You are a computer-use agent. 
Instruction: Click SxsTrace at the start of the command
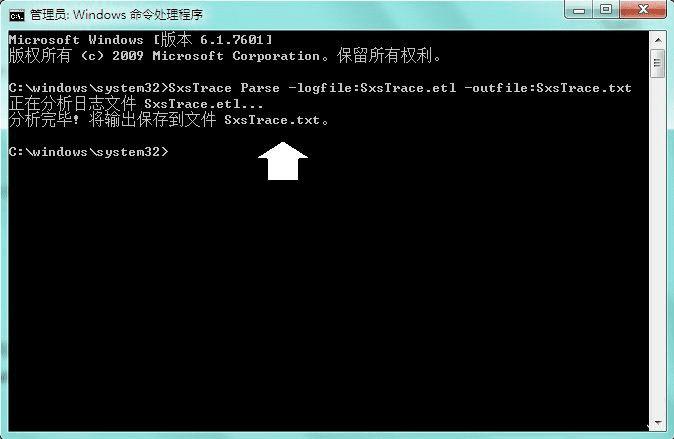[x=200, y=88]
